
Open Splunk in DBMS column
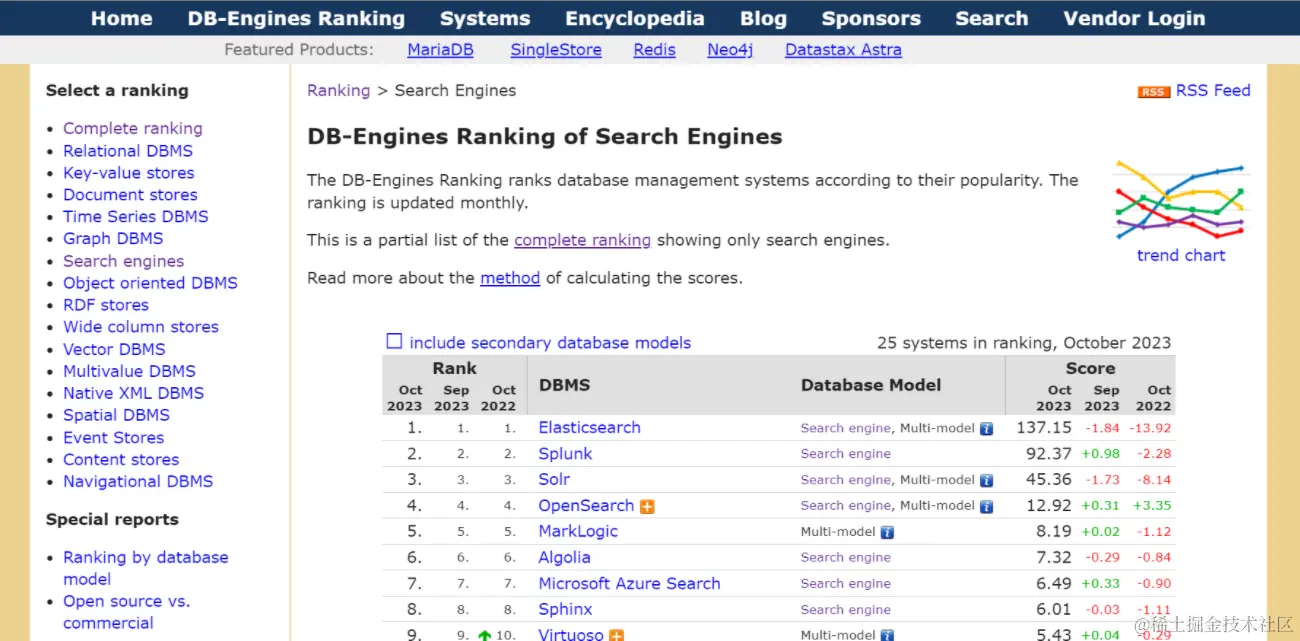tap(565, 453)
